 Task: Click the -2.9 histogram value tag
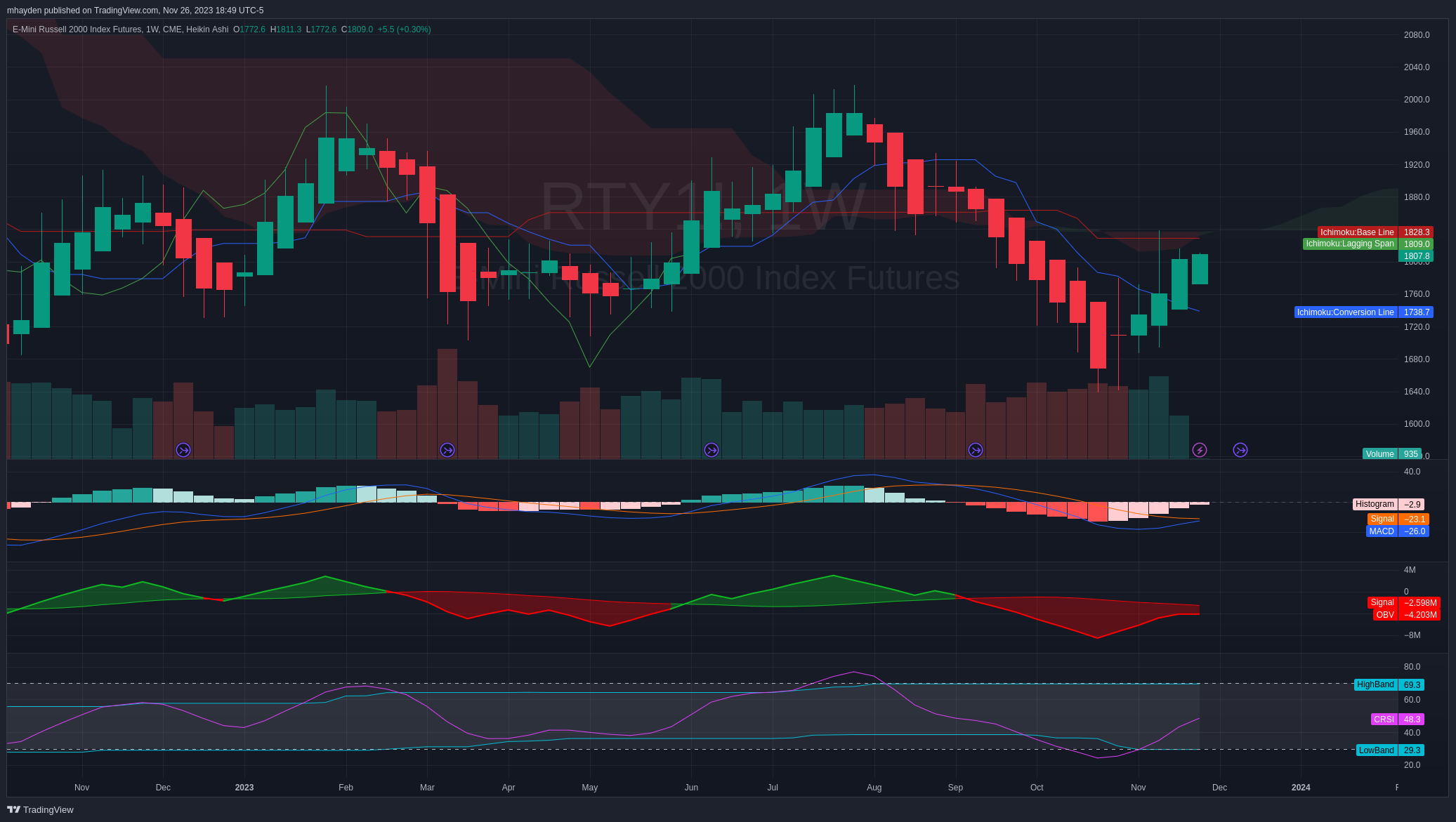pyautogui.click(x=1412, y=504)
